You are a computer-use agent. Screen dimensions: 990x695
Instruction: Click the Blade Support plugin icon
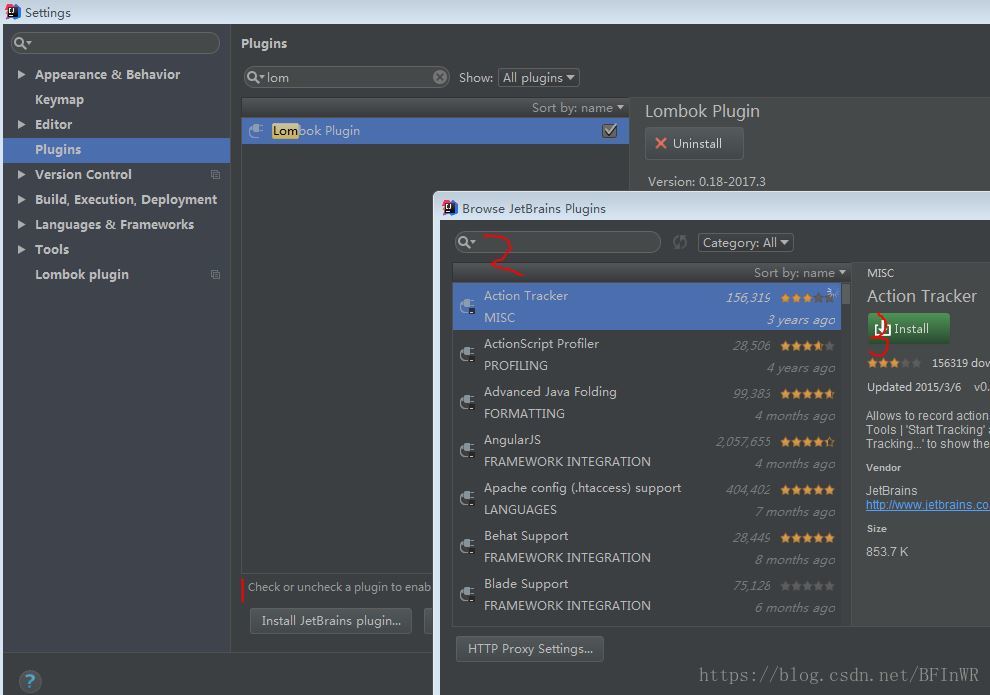pyautogui.click(x=468, y=595)
